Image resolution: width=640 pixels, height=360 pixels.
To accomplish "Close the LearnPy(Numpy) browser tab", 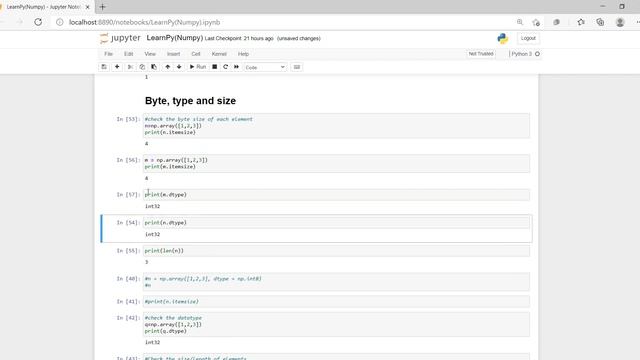I will (87, 7).
